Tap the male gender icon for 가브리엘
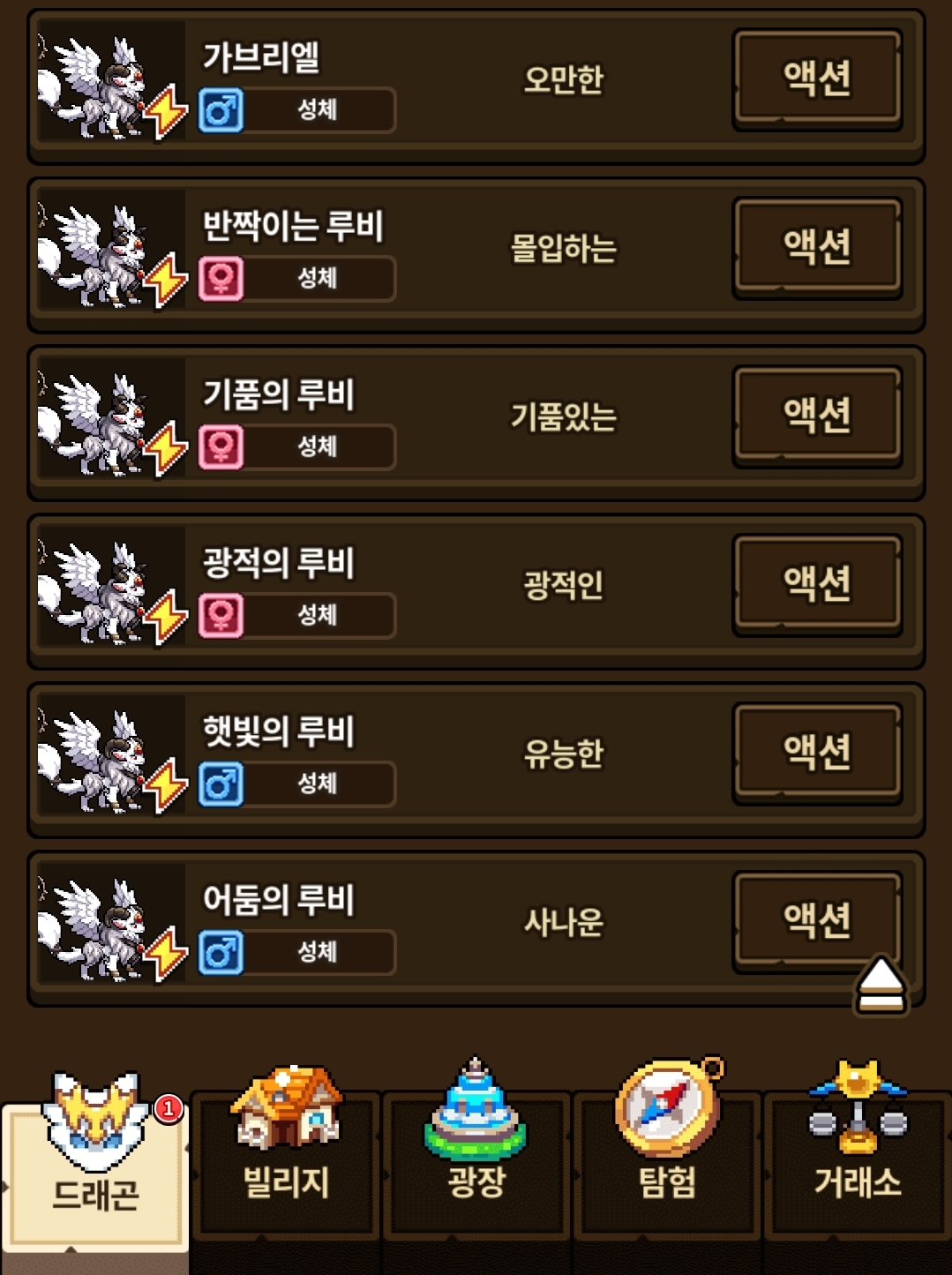This screenshot has width=952, height=1275. [221, 110]
